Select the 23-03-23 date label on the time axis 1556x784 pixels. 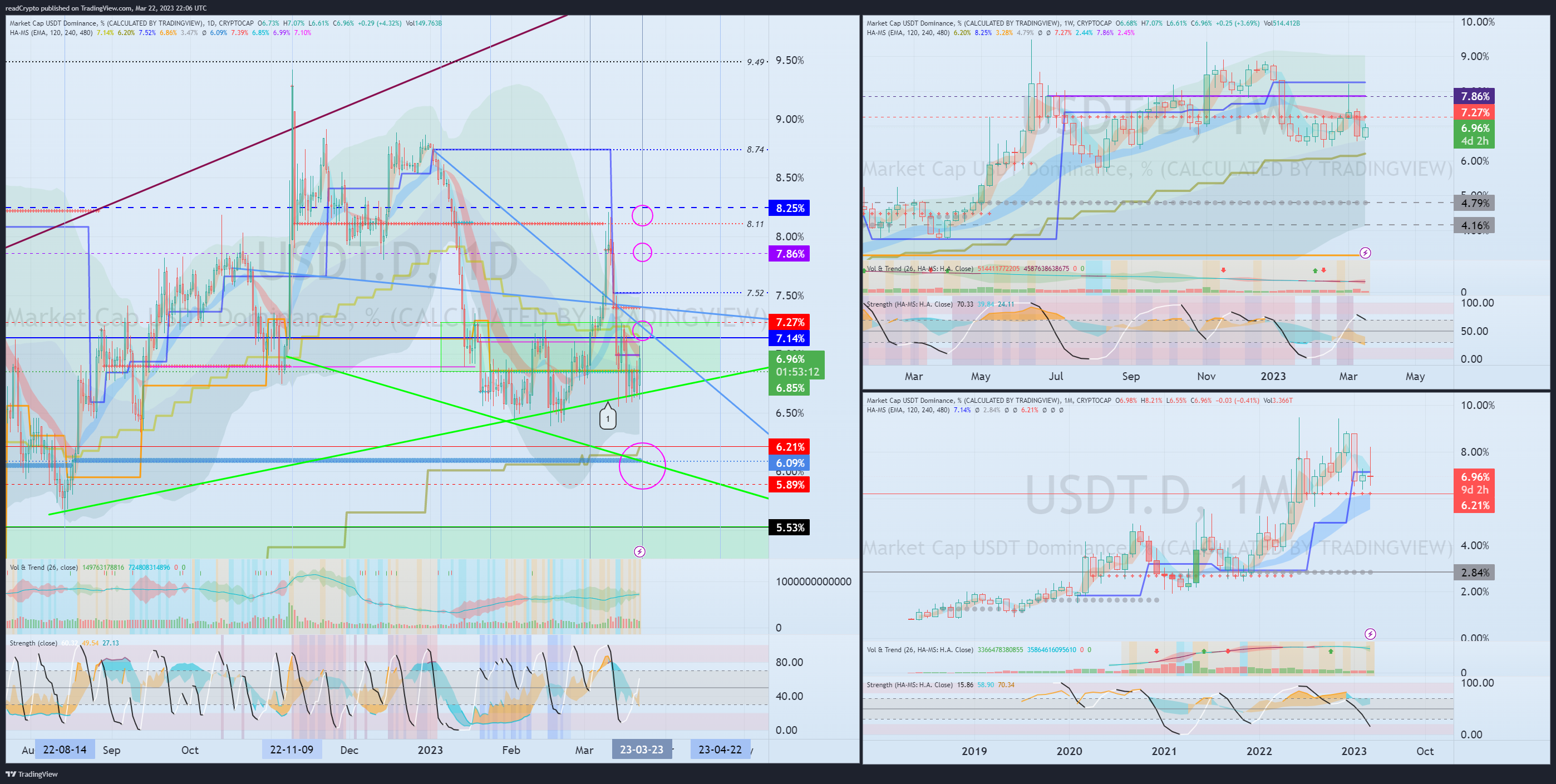642,750
